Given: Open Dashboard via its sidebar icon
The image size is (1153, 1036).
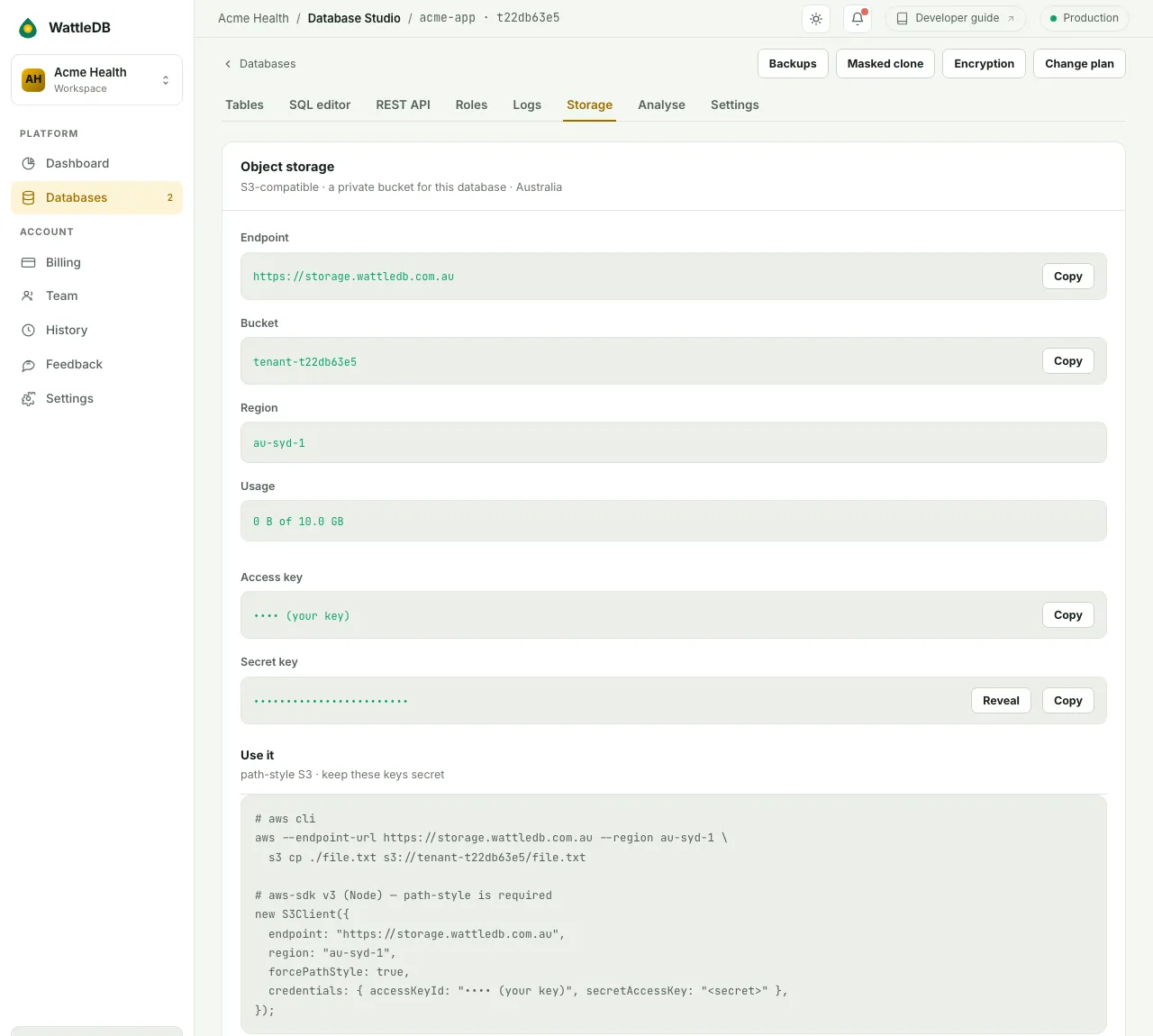Looking at the screenshot, I should coord(28,163).
